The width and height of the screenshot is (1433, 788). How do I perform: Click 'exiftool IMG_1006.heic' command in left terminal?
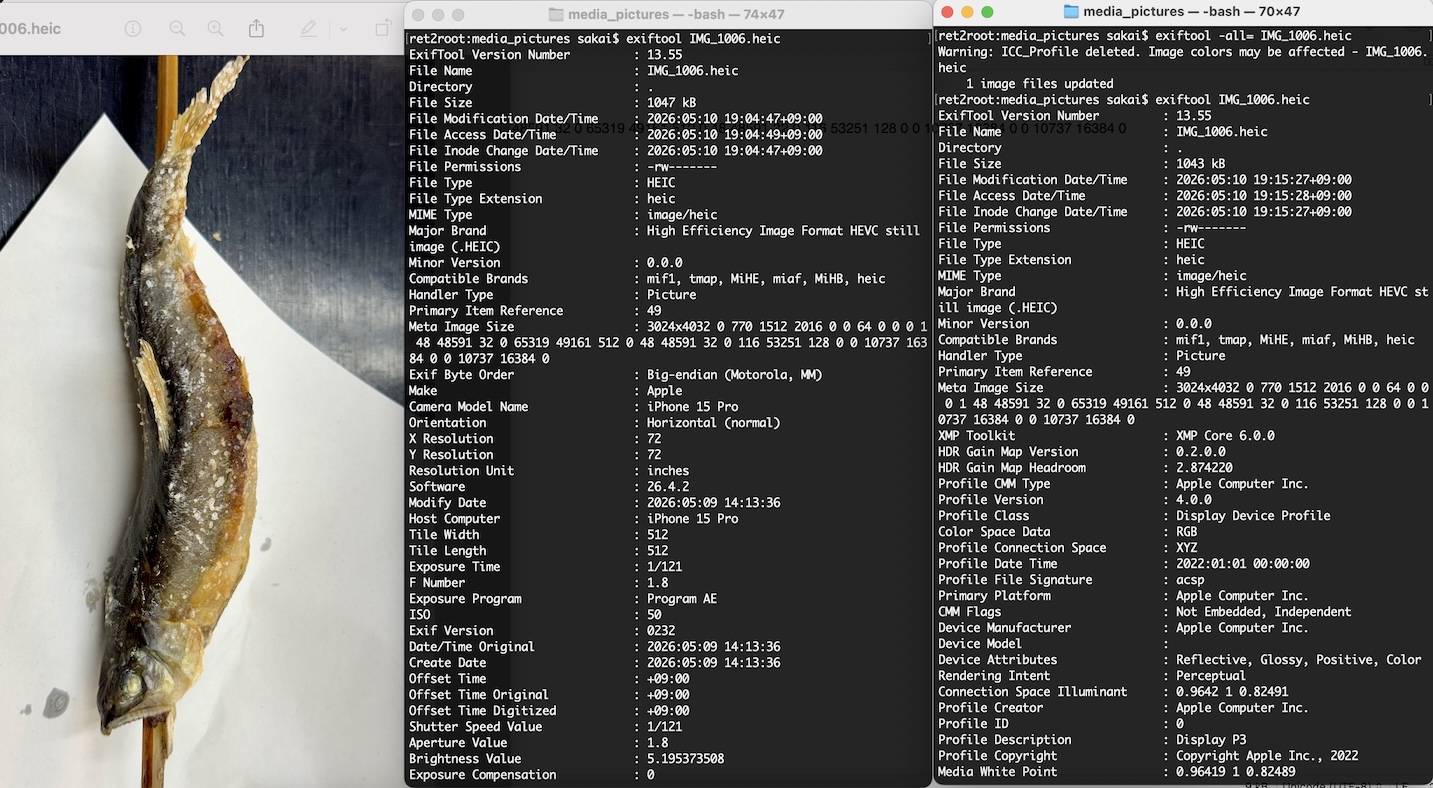[x=703, y=39]
